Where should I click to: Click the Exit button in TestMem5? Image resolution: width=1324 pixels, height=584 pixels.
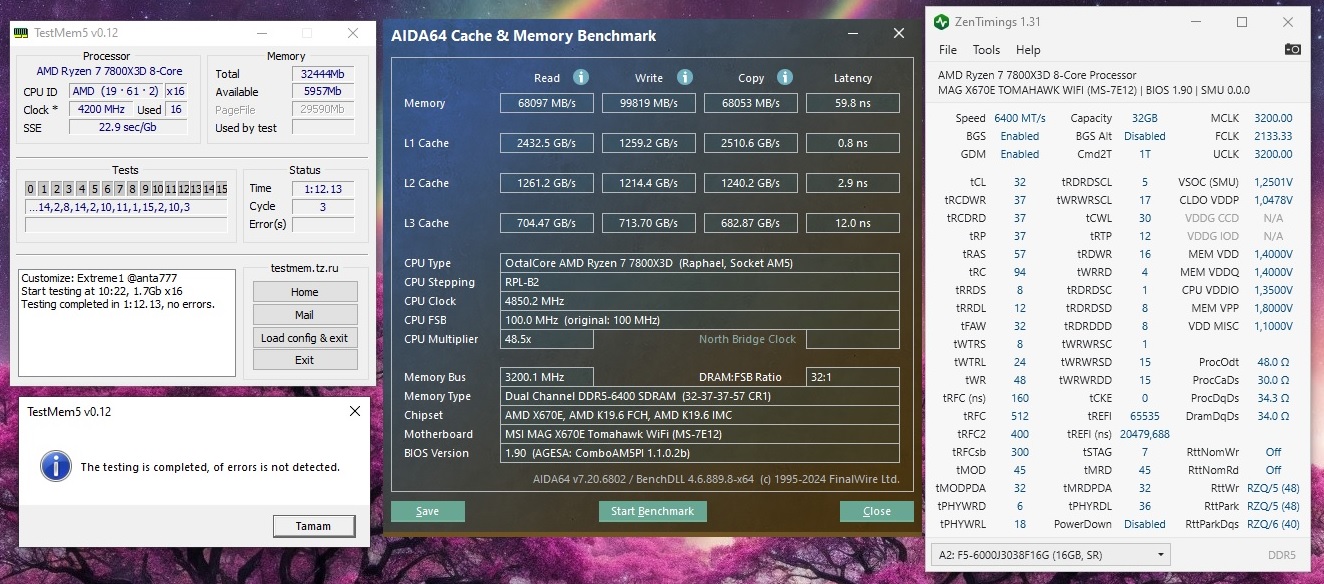click(x=305, y=360)
